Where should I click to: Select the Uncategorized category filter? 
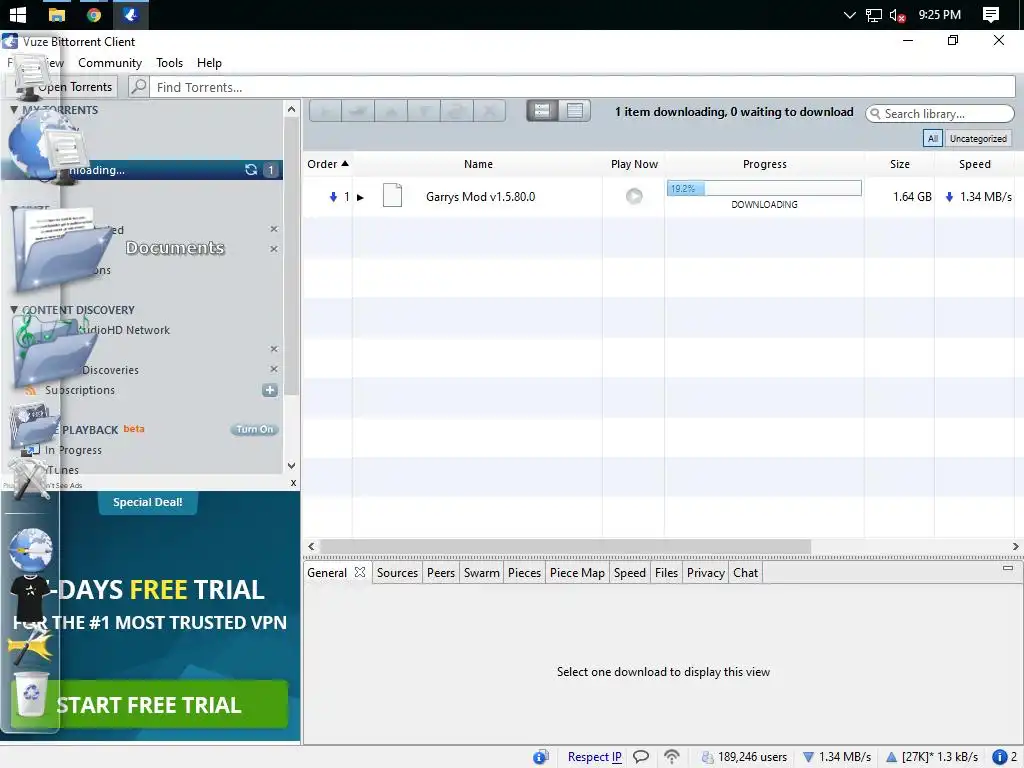978,138
